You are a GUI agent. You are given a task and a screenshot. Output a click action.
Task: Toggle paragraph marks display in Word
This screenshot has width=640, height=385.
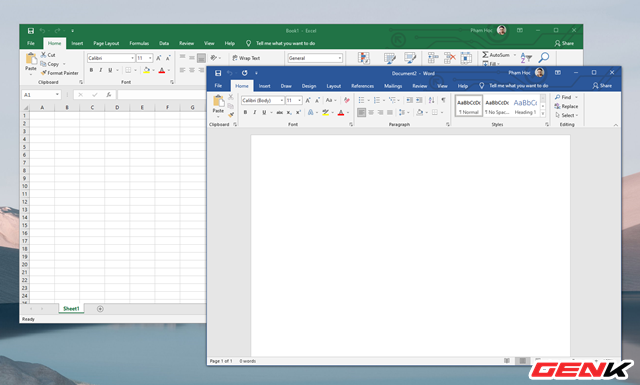[443, 100]
